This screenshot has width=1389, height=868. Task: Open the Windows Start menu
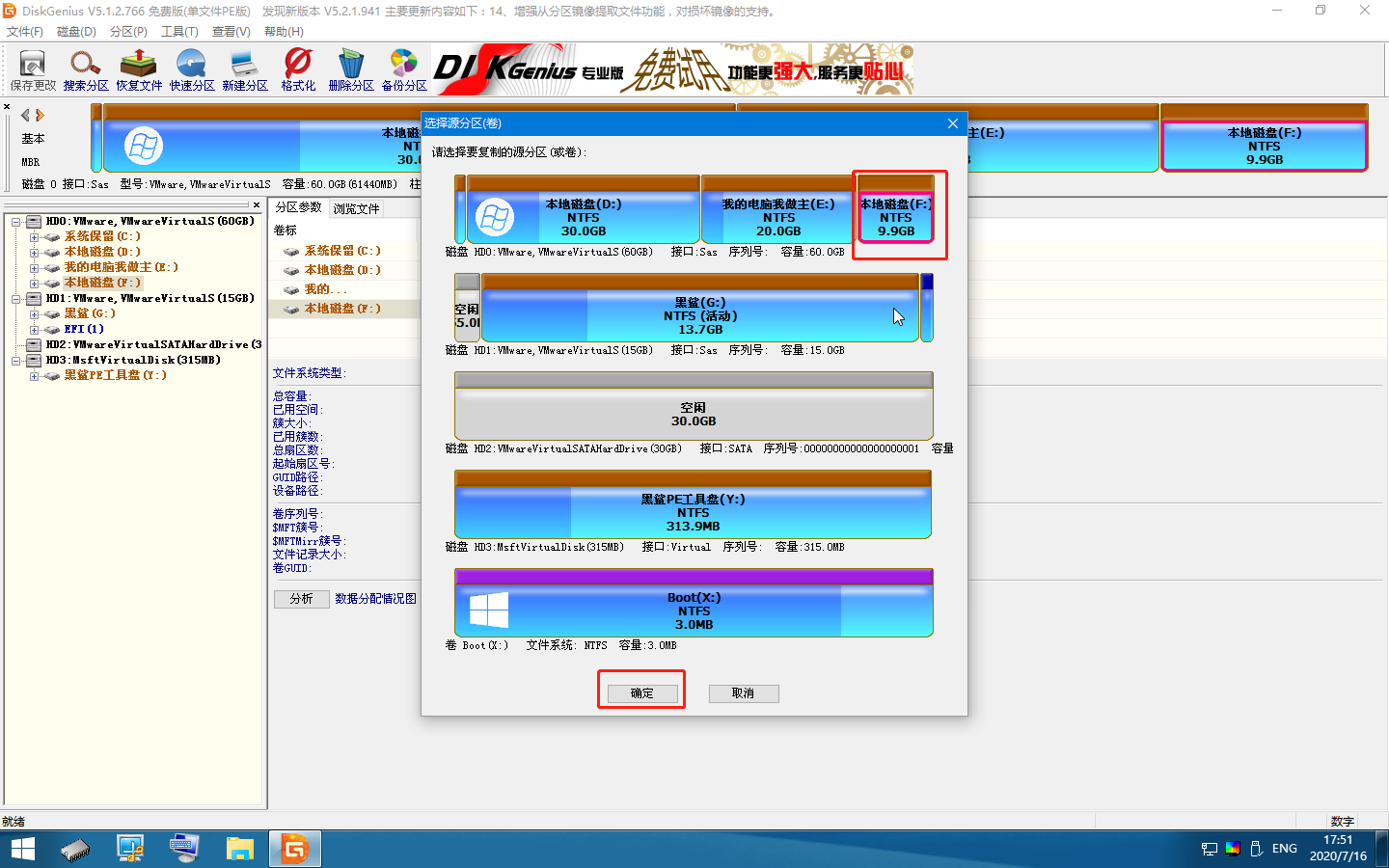coord(22,849)
